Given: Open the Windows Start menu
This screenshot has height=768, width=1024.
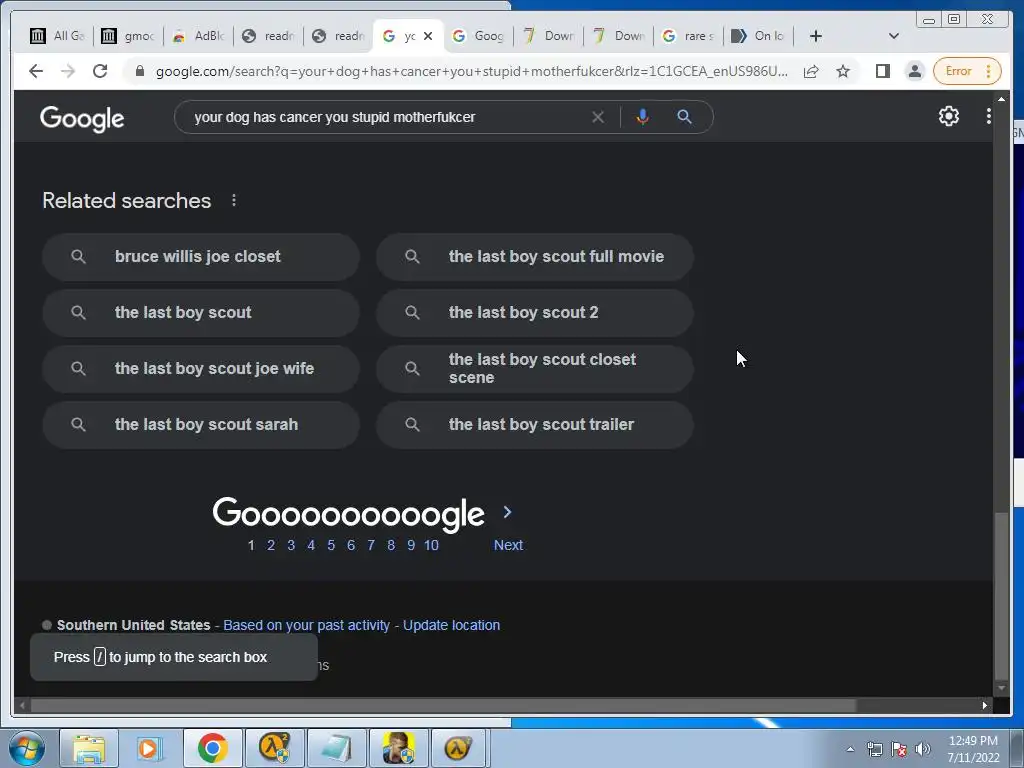Looking at the screenshot, I should pyautogui.click(x=27, y=748).
